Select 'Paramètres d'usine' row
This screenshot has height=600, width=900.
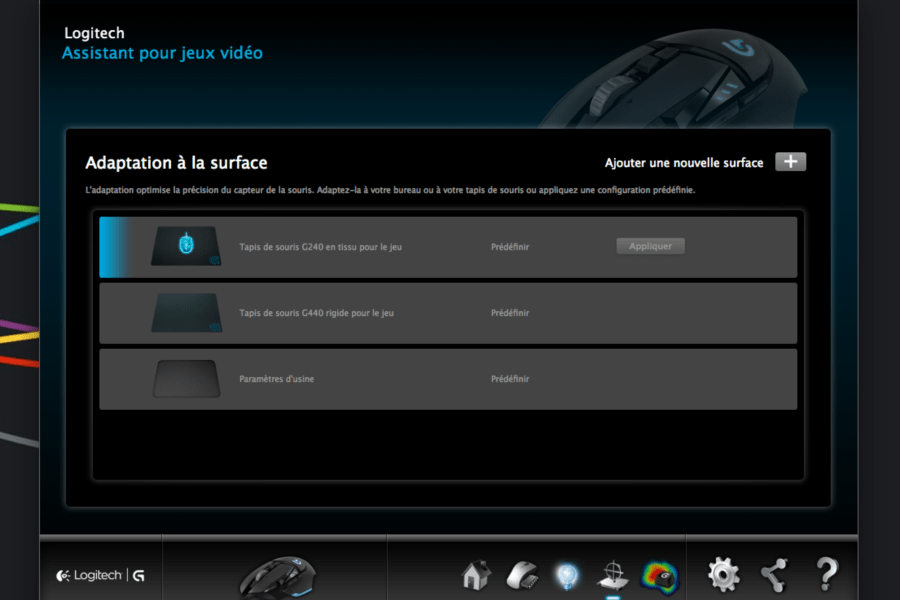(448, 379)
